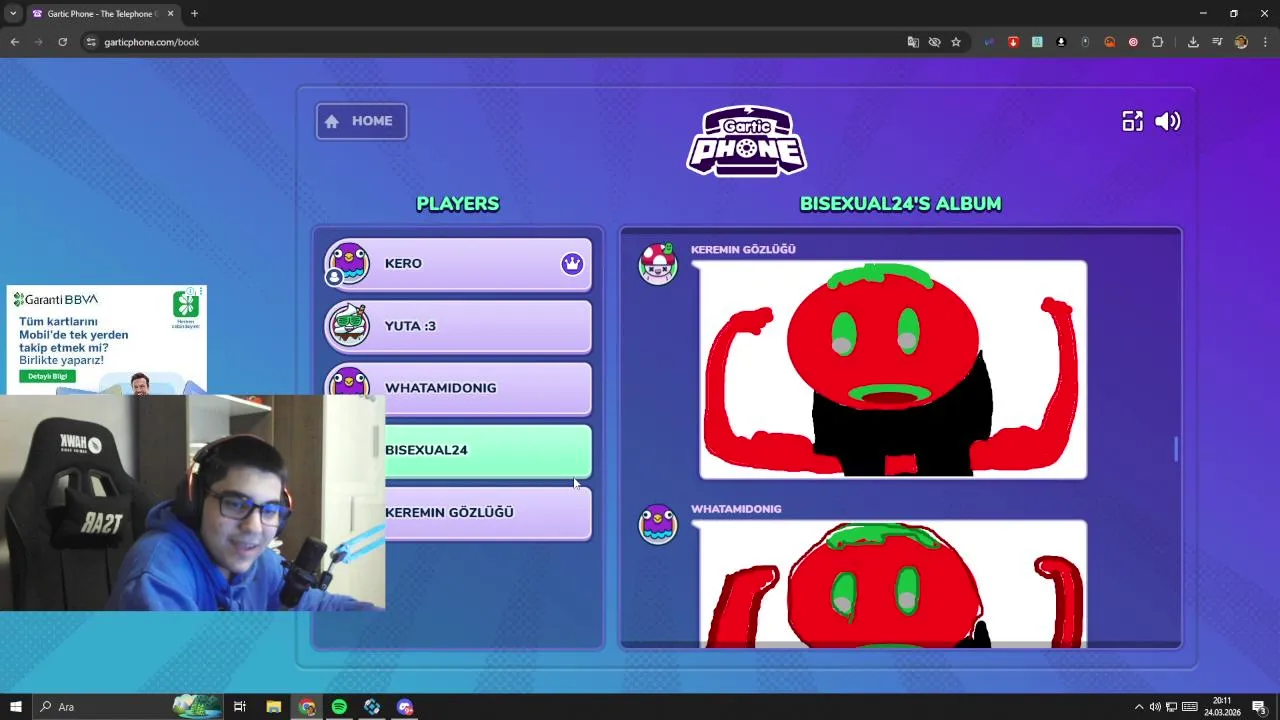Screen dimensions: 1280x720
Task: Click the Detaylı Bilgi button in Garanti ad
Action: coord(47,376)
